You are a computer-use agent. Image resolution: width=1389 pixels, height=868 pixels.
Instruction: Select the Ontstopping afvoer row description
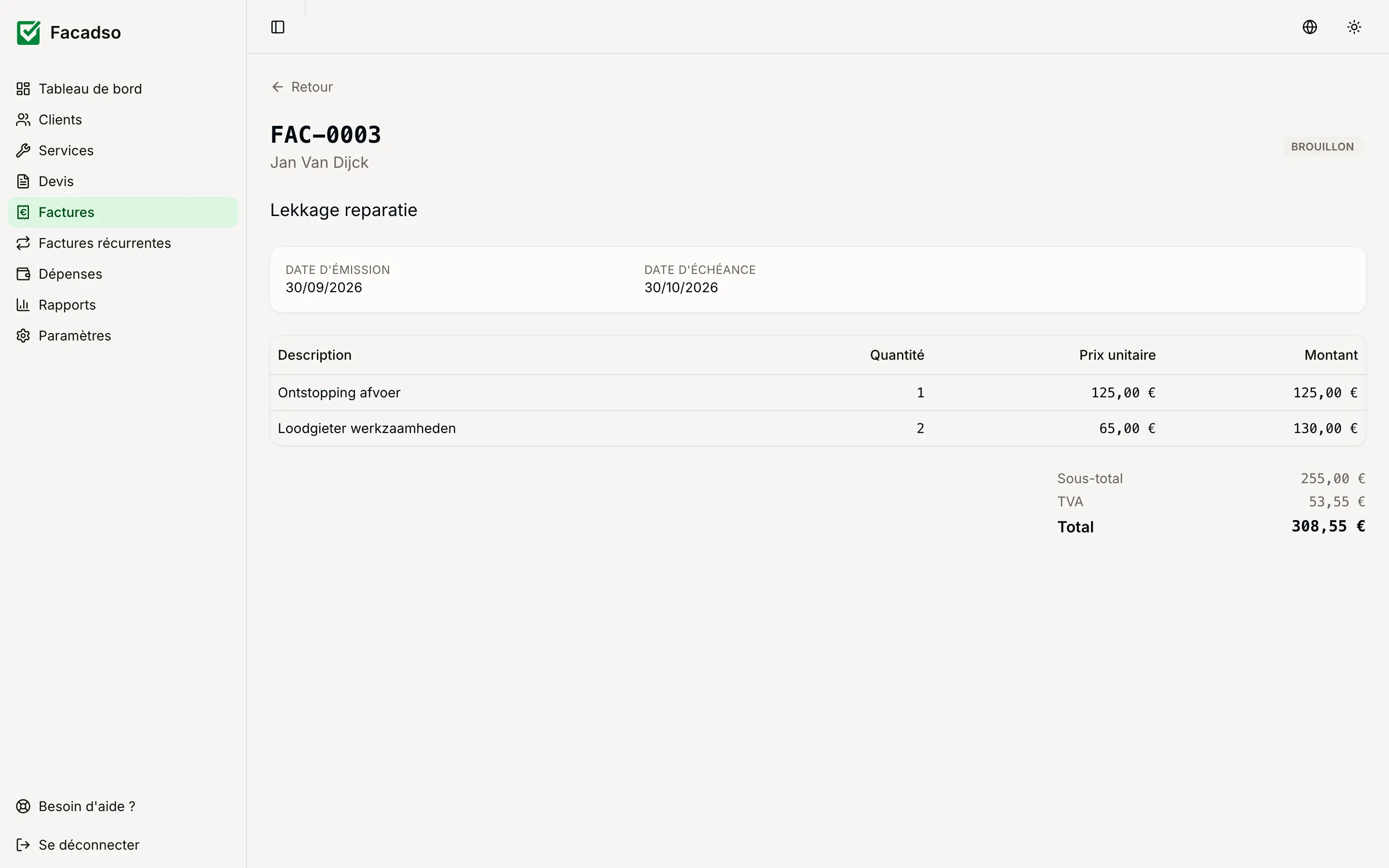tap(339, 393)
